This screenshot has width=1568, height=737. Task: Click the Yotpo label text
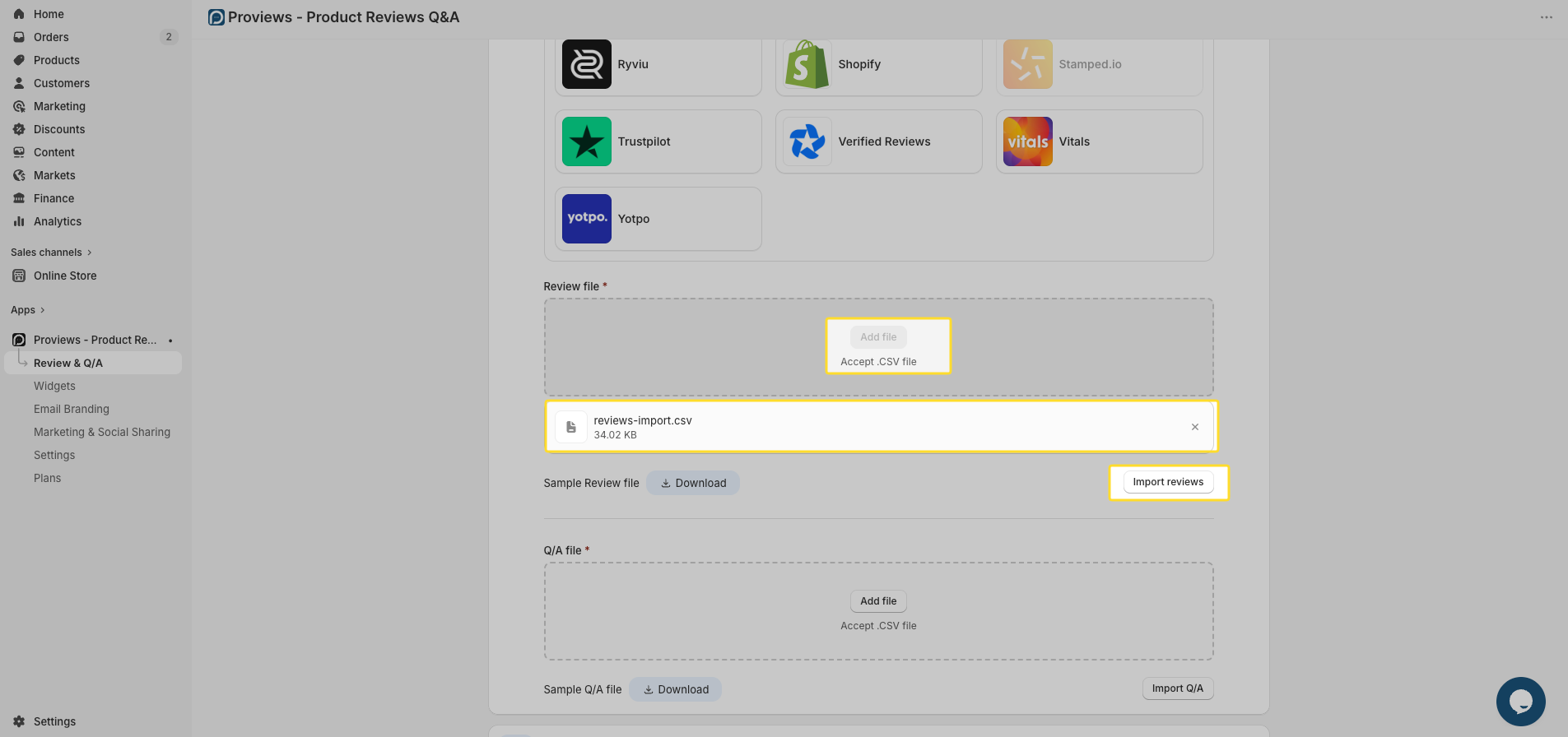[x=634, y=219]
